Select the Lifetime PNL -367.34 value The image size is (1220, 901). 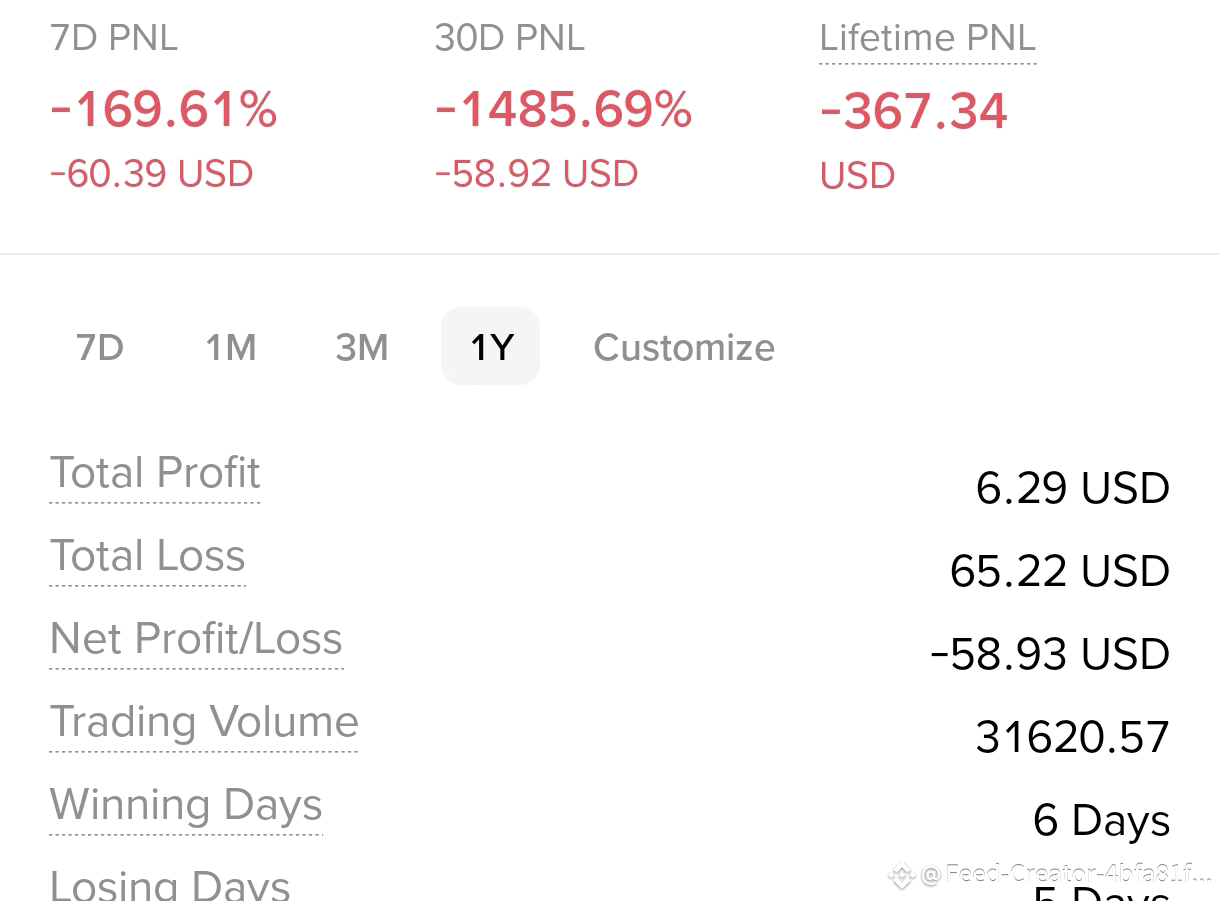coord(914,111)
